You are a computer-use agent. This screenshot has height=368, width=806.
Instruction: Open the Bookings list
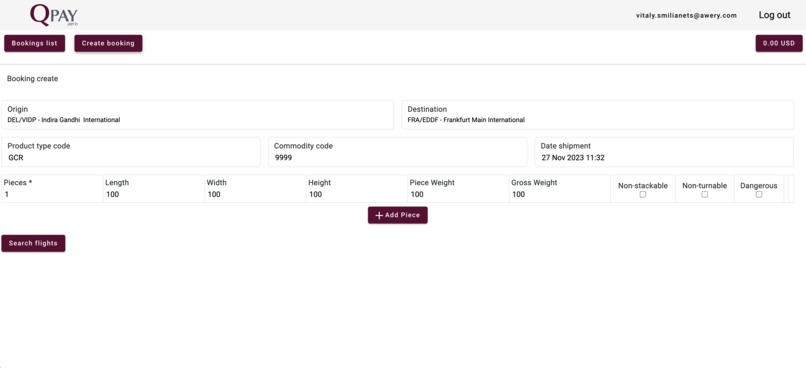34,44
